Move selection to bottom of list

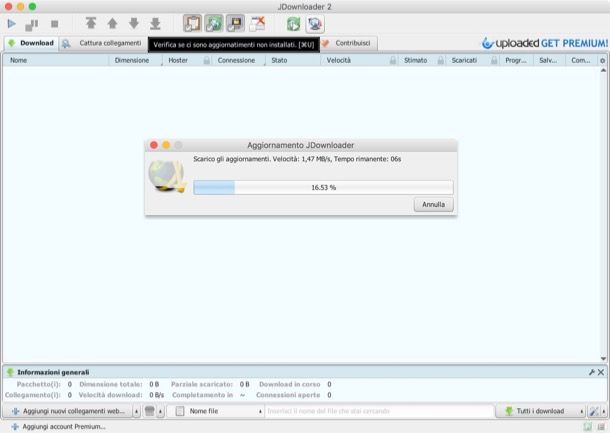click(155, 24)
